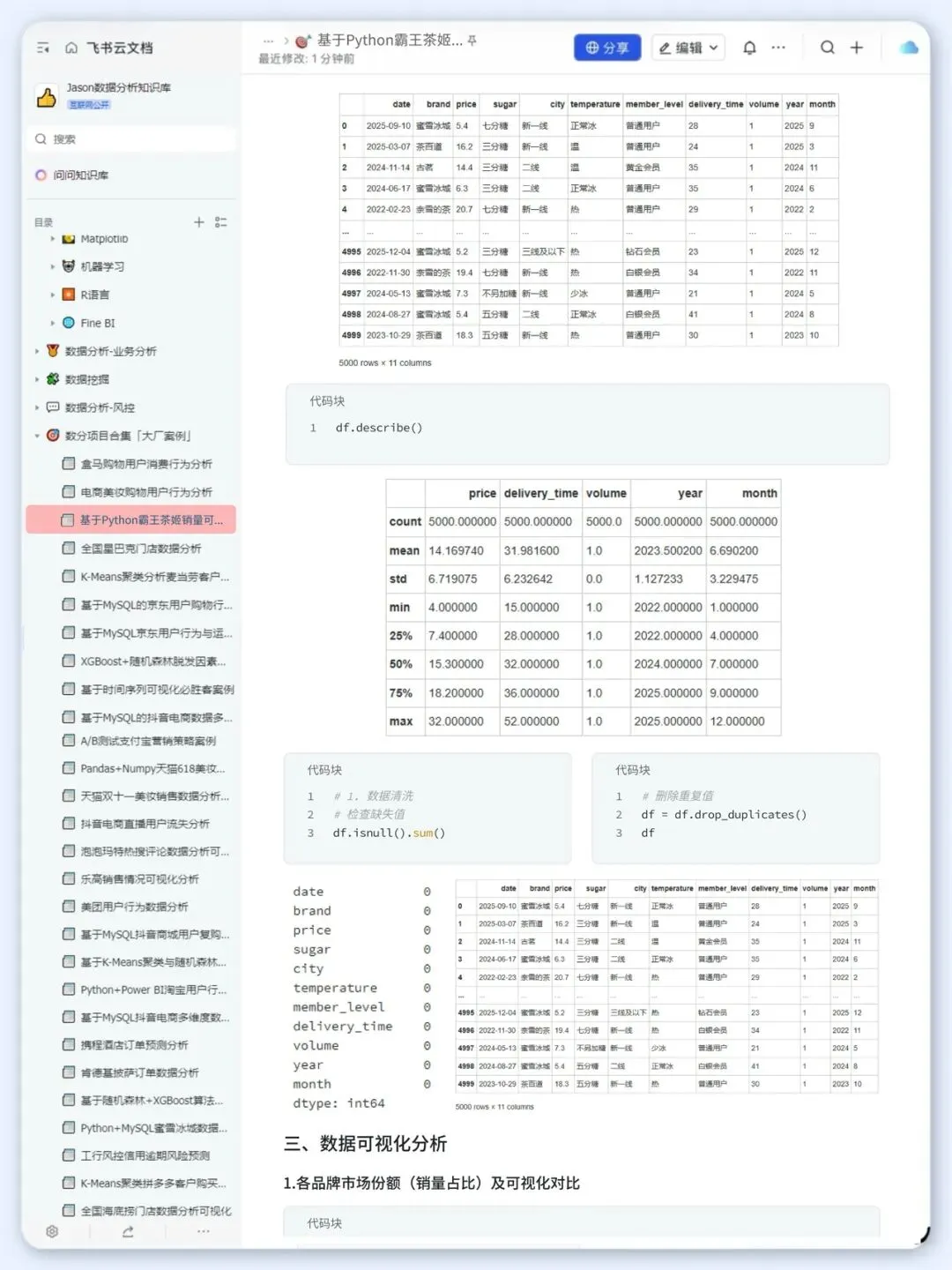Click the 1.各品牌市场份额 subheading

coord(431,1184)
